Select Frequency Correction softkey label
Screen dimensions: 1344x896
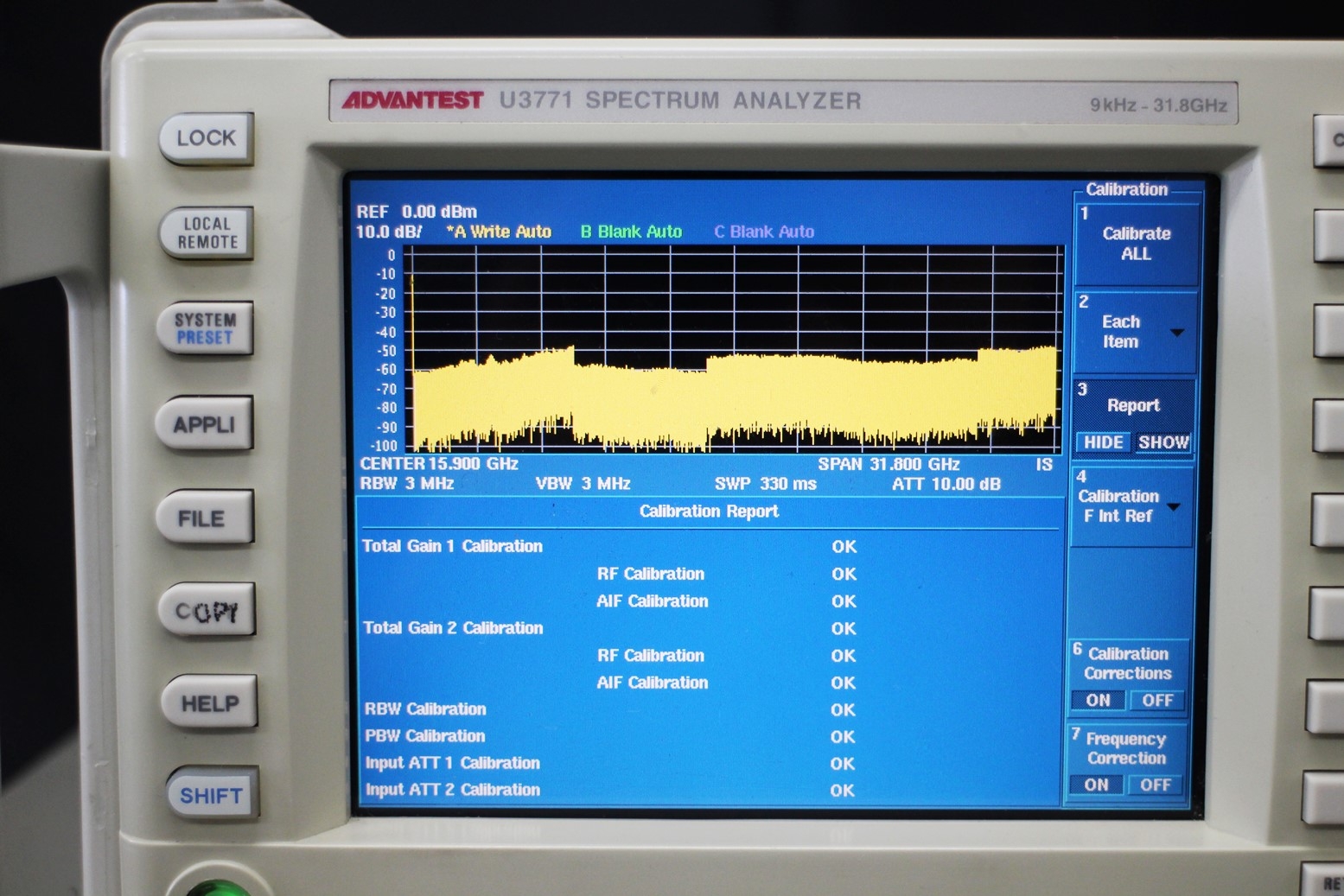tap(1126, 748)
